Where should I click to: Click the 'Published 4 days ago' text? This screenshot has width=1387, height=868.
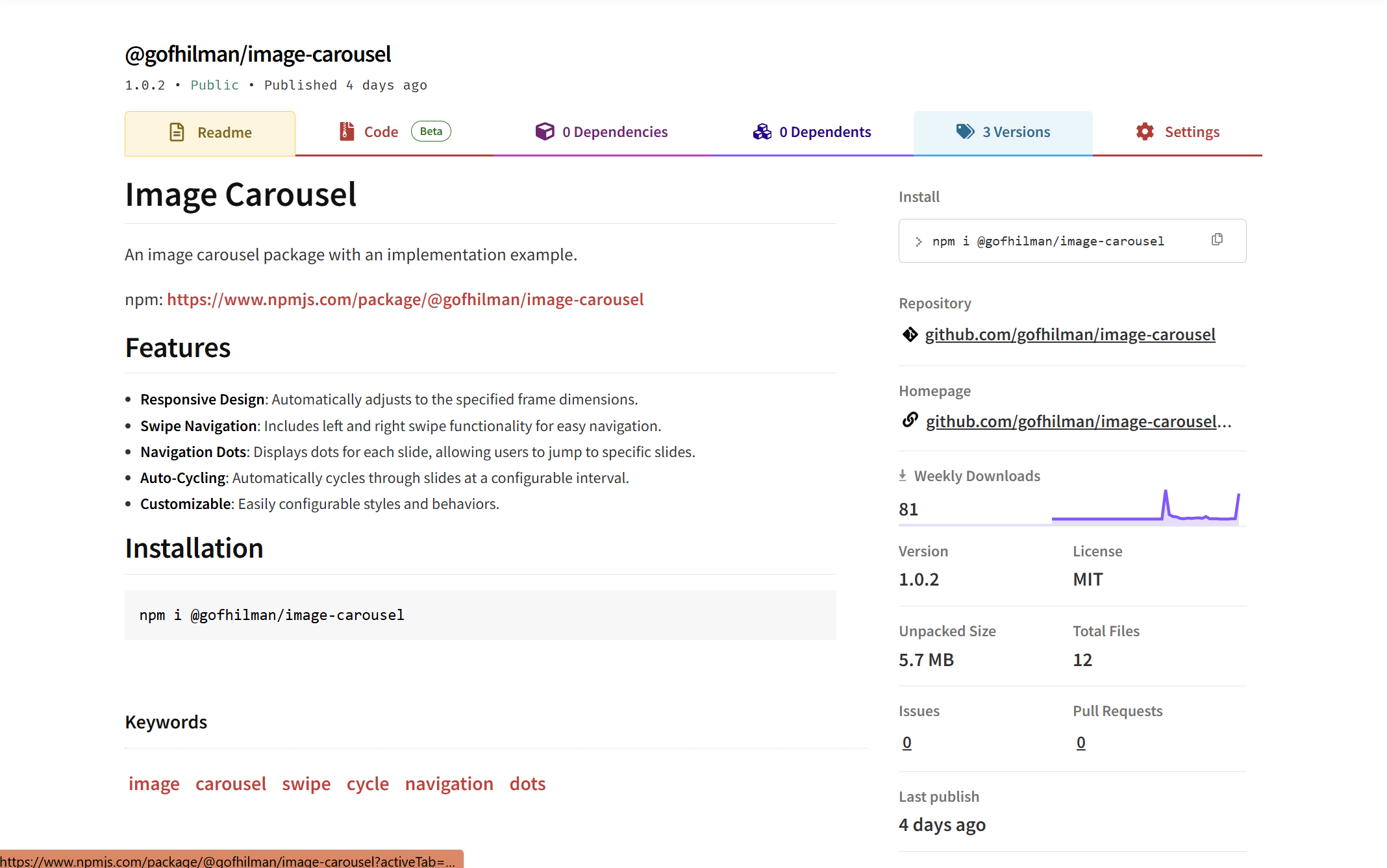(345, 85)
